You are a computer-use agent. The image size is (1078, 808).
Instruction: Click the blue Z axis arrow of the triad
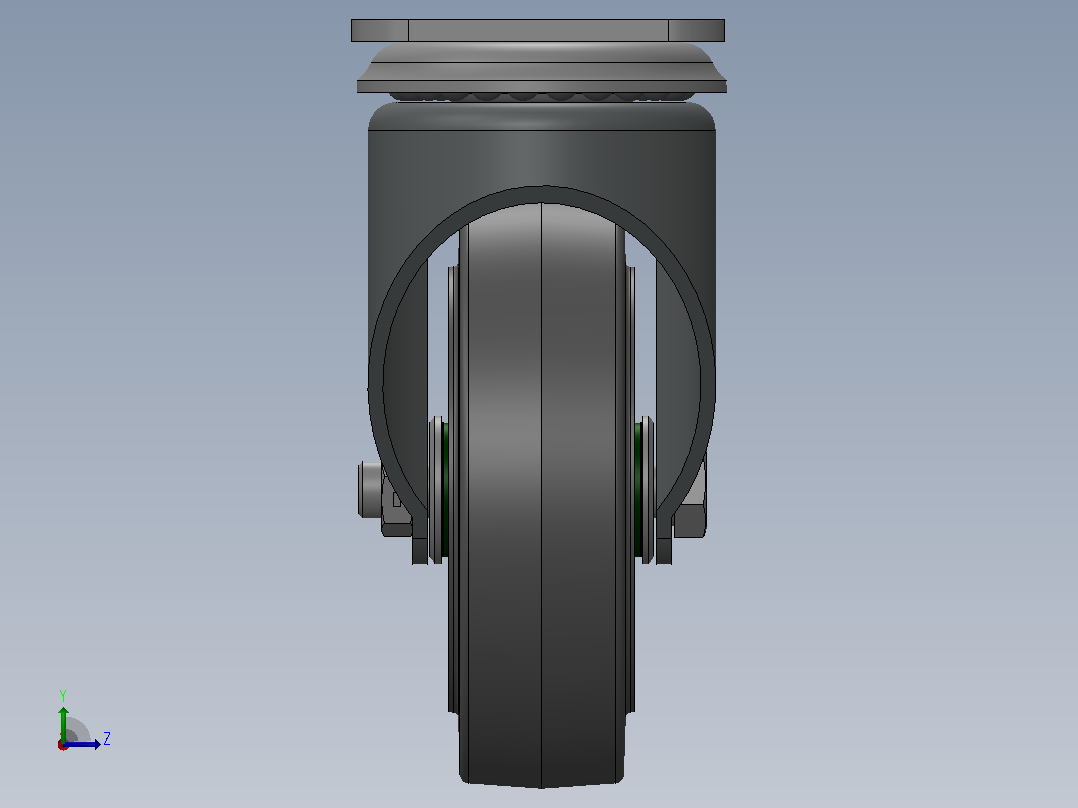click(82, 744)
